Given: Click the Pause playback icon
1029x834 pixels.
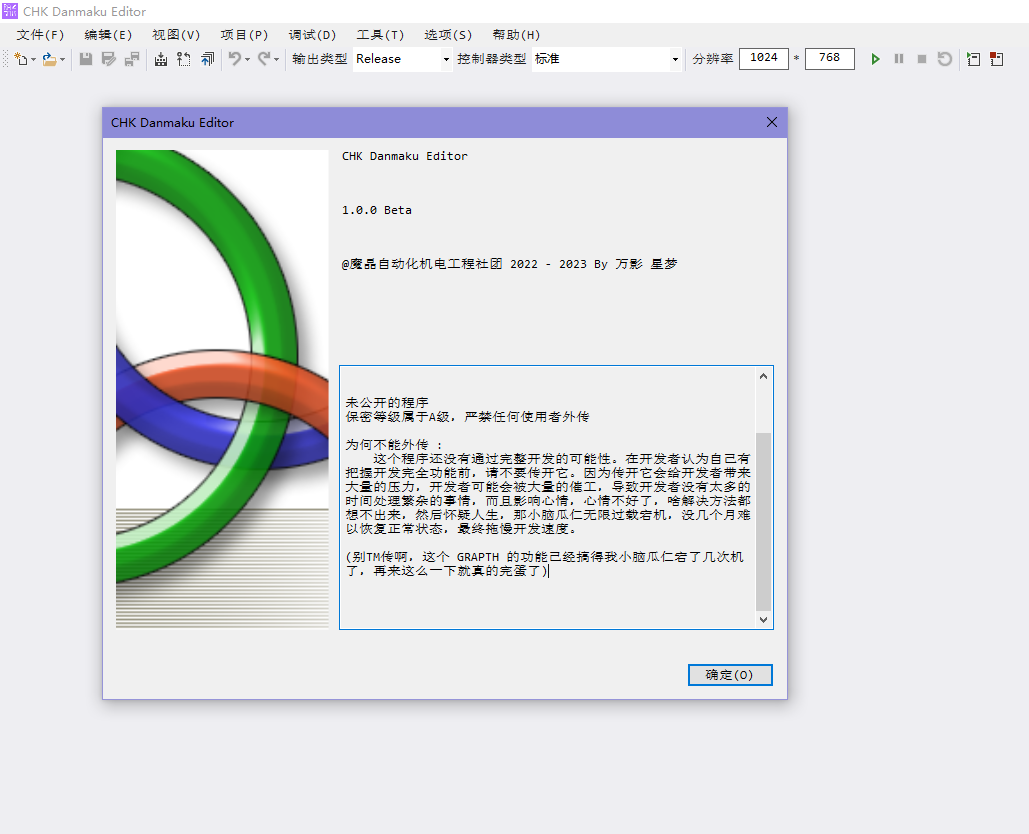Looking at the screenshot, I should 899,59.
